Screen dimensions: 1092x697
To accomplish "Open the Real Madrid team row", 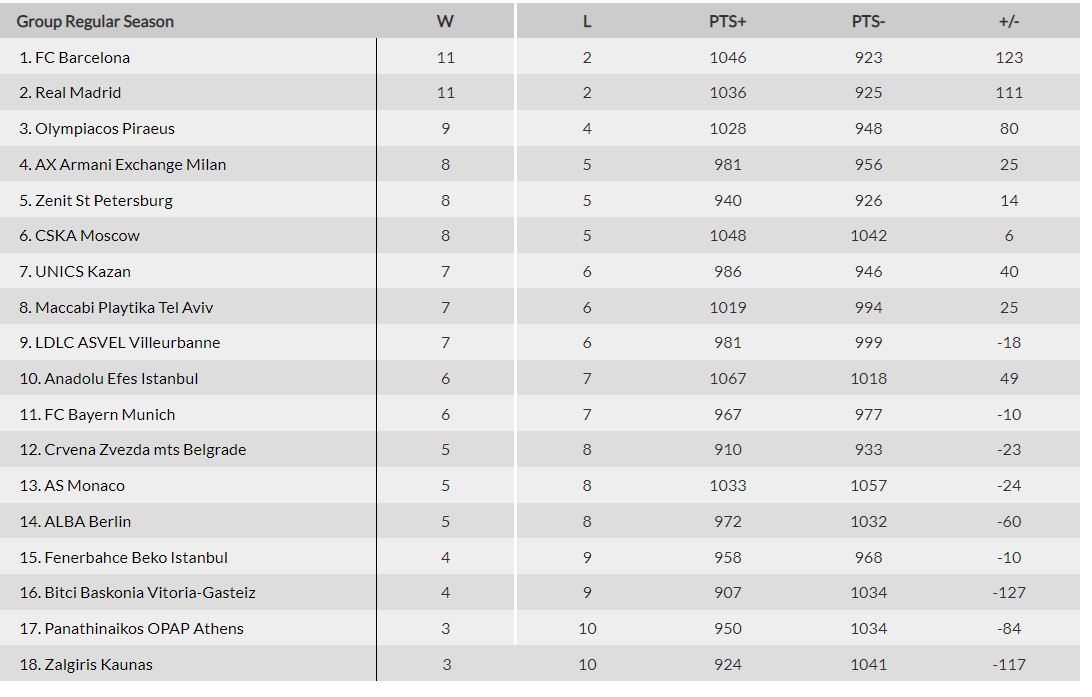I will (78, 93).
